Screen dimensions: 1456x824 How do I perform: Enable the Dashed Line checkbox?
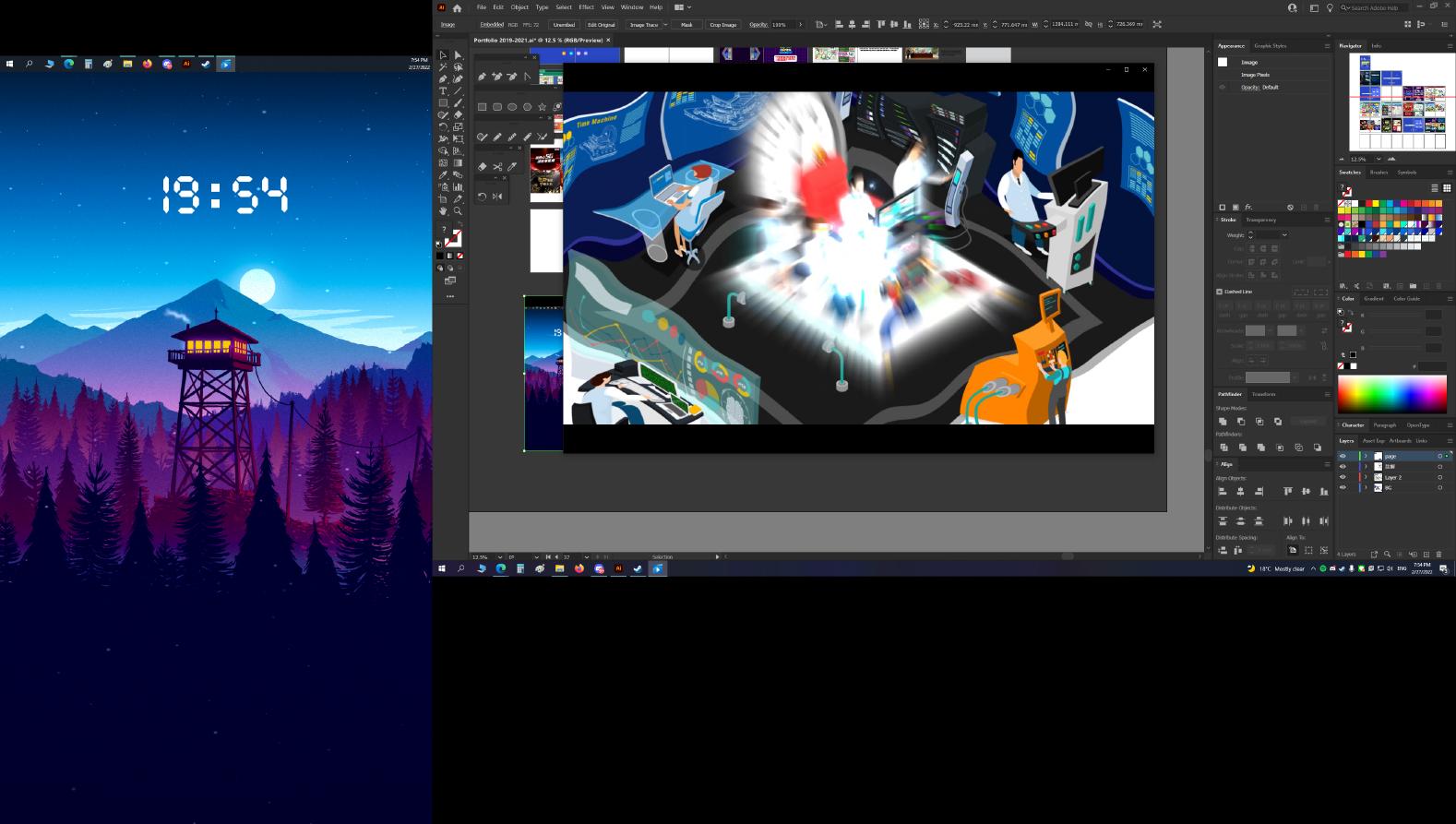(x=1219, y=292)
